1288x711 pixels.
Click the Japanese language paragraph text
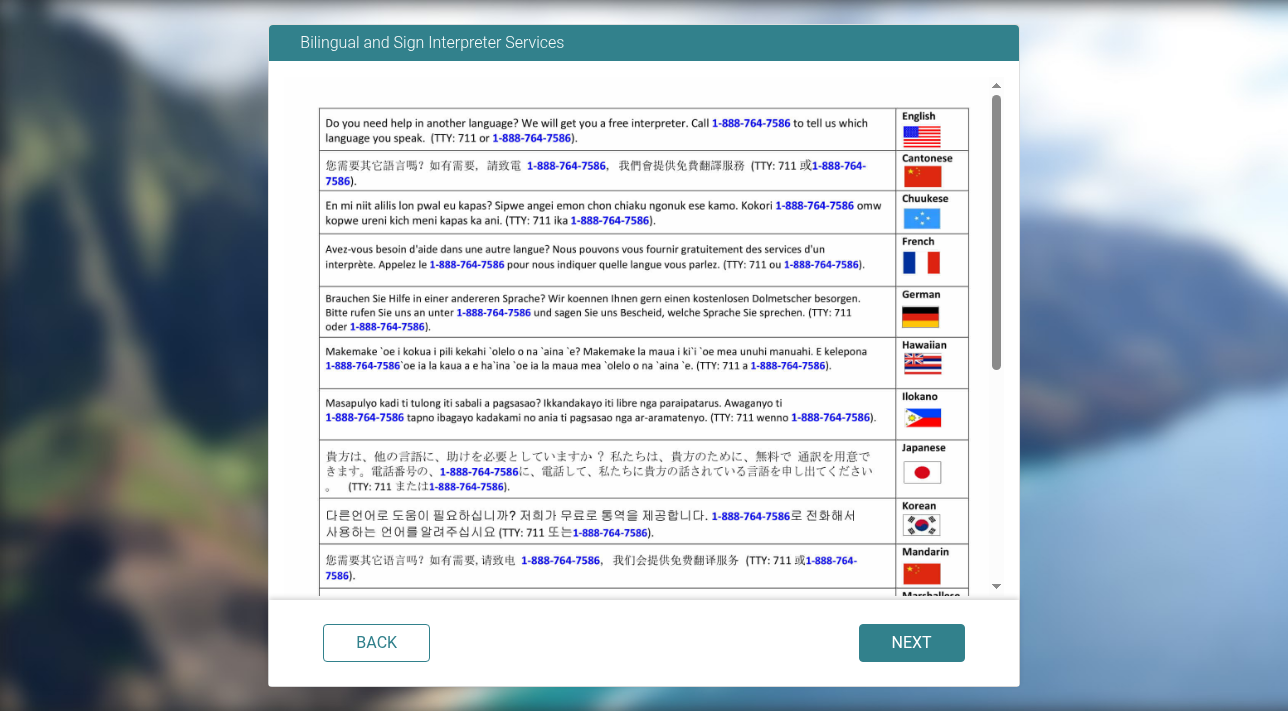(x=597, y=471)
